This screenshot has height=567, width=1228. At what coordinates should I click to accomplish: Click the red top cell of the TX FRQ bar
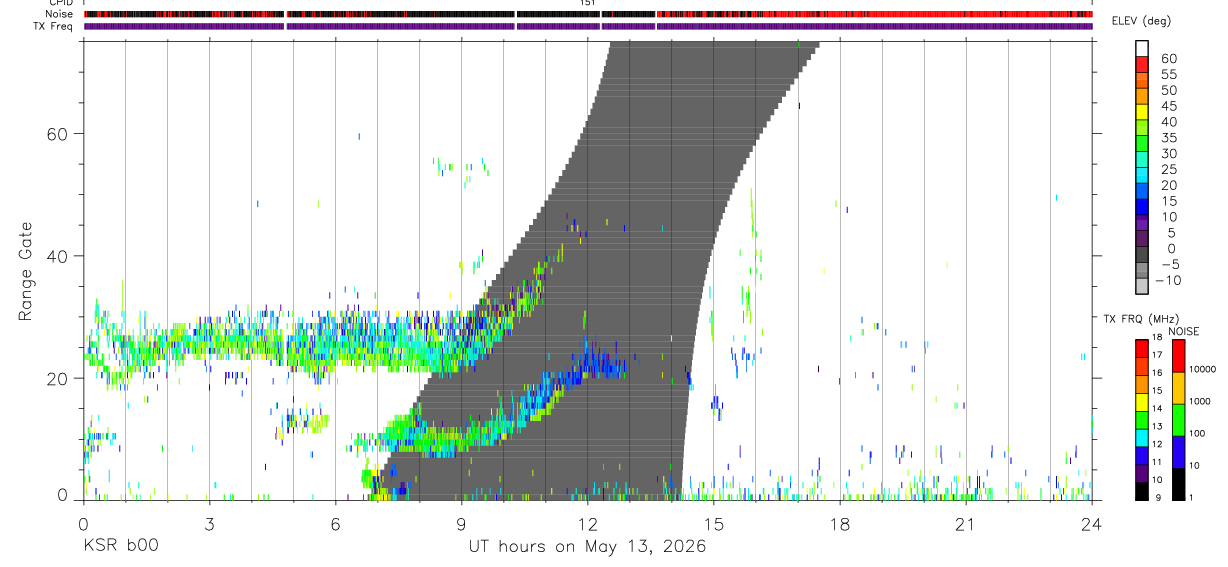coord(1141,348)
